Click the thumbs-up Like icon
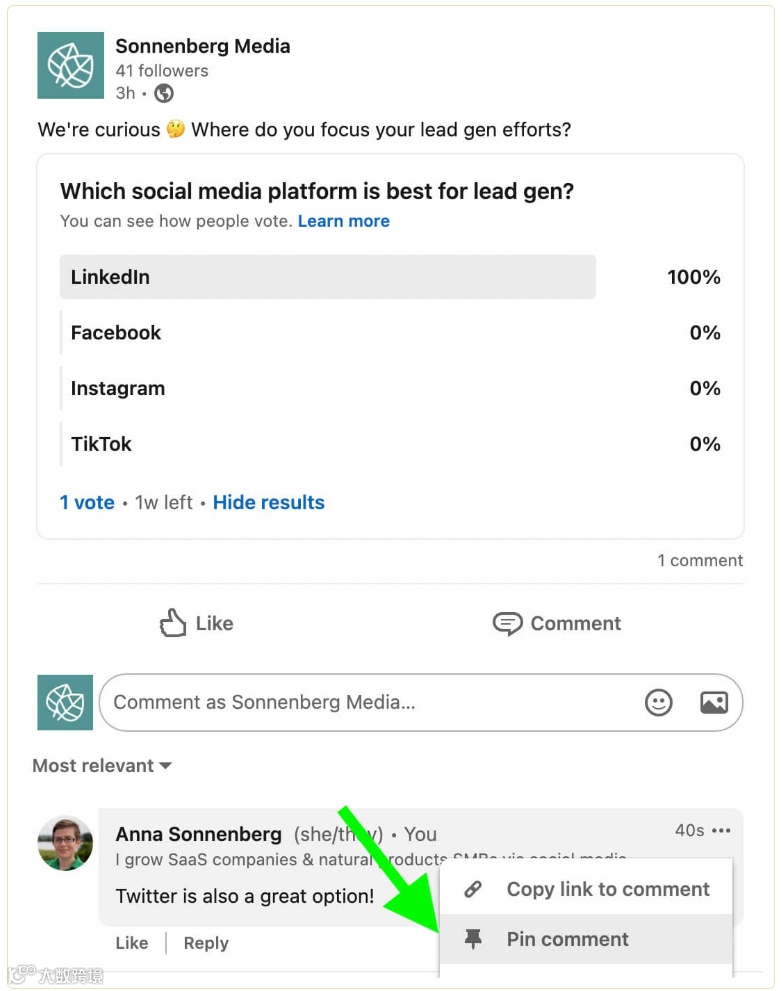The image size is (782, 991). (173, 623)
